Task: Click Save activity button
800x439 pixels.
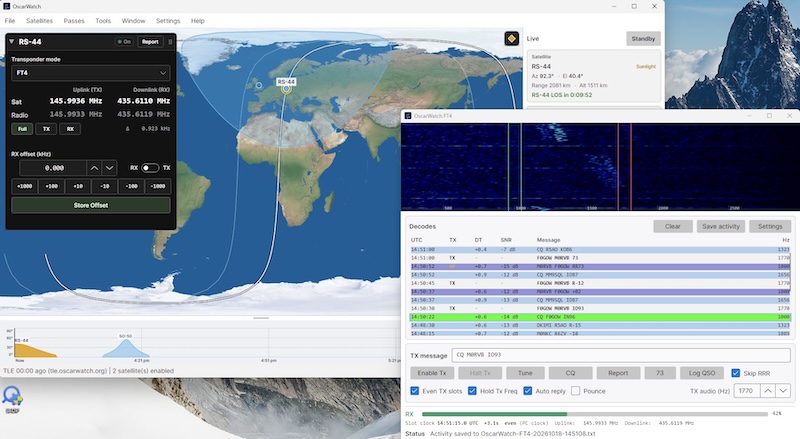Action: (721, 226)
